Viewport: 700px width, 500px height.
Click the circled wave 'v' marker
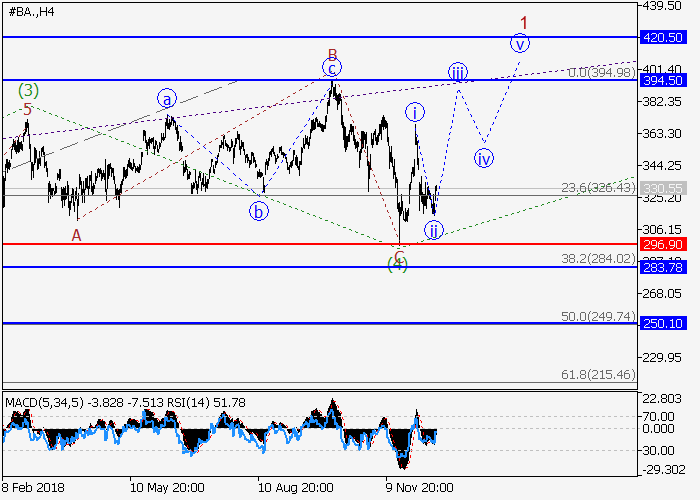(519, 43)
